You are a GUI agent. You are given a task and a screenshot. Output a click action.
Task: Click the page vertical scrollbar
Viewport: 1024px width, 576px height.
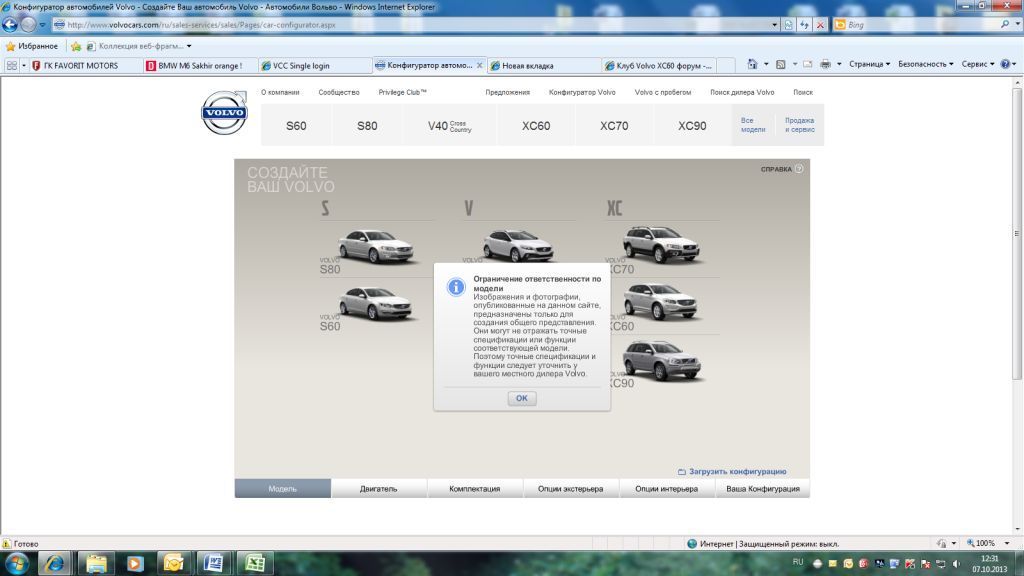[1017, 233]
